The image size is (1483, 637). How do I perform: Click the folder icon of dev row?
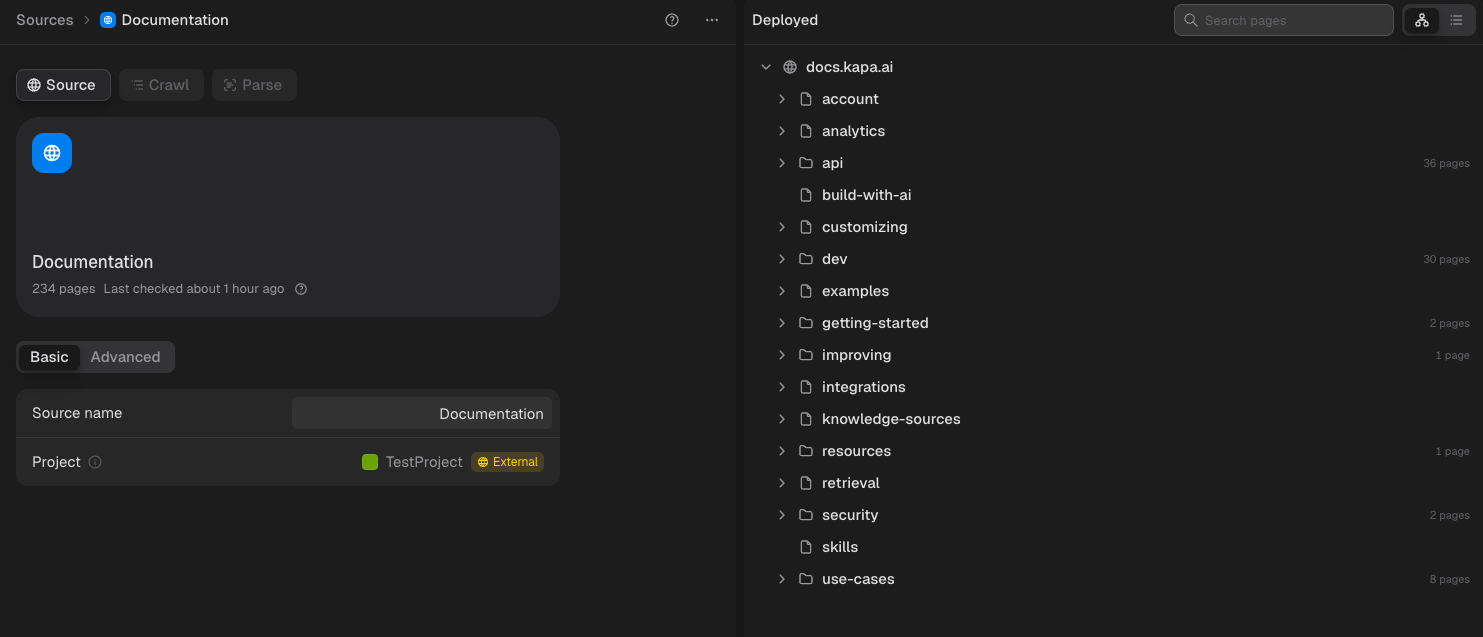tap(806, 259)
